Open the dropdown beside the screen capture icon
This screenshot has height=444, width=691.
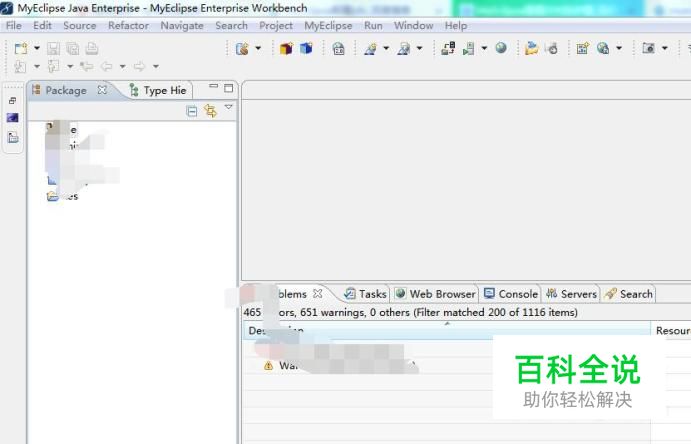665,48
